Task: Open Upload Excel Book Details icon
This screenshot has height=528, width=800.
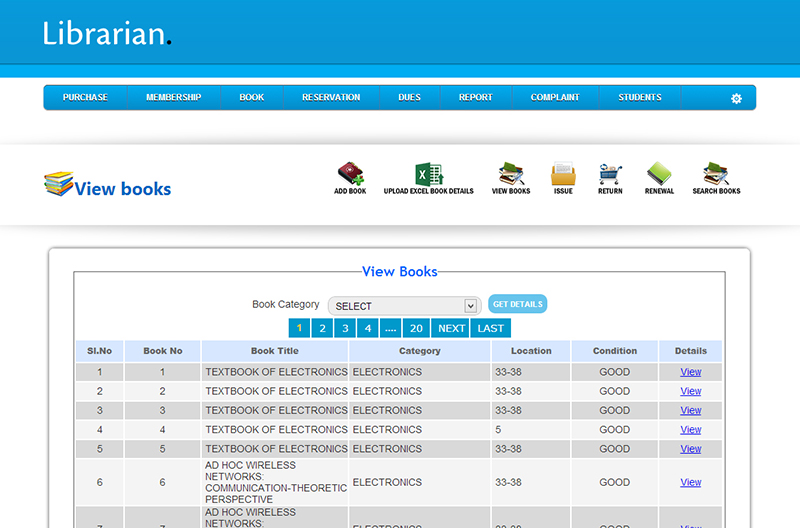Action: [428, 174]
